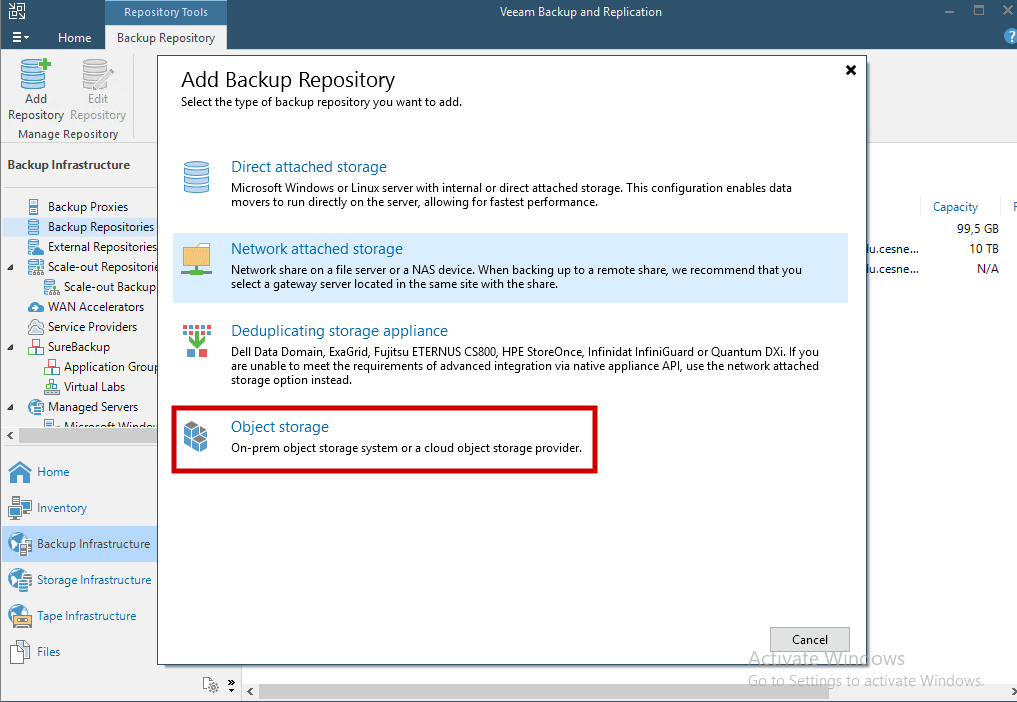Open the main menu hamburger icon

pyautogui.click(x=18, y=36)
